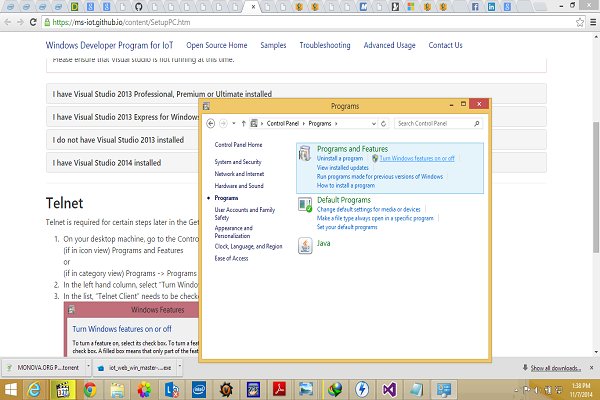Switch to the LinkedIn browser tab
The height and width of the screenshot is (400, 600).
coord(491,7)
